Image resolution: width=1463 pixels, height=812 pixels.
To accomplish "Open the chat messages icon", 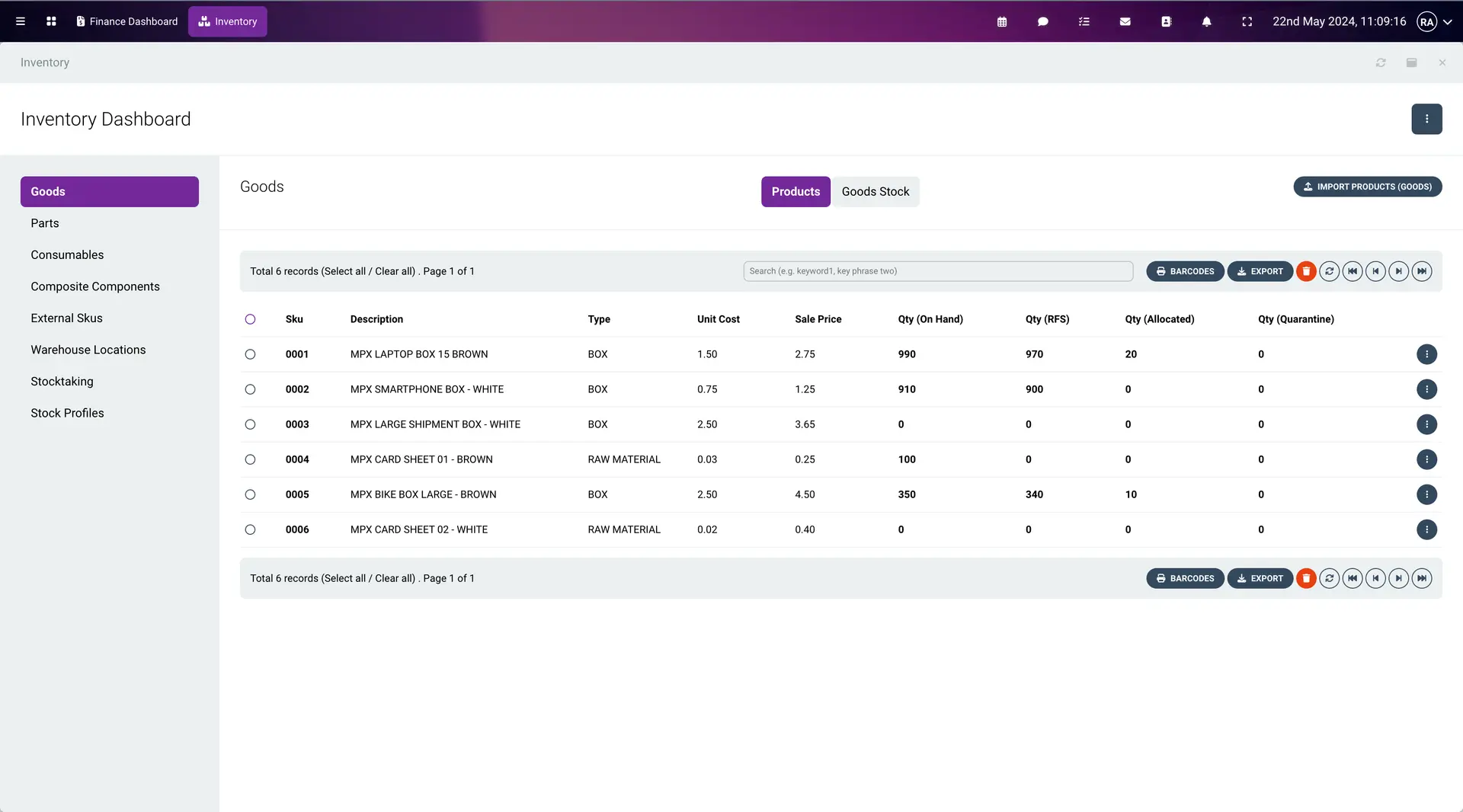I will 1043,21.
